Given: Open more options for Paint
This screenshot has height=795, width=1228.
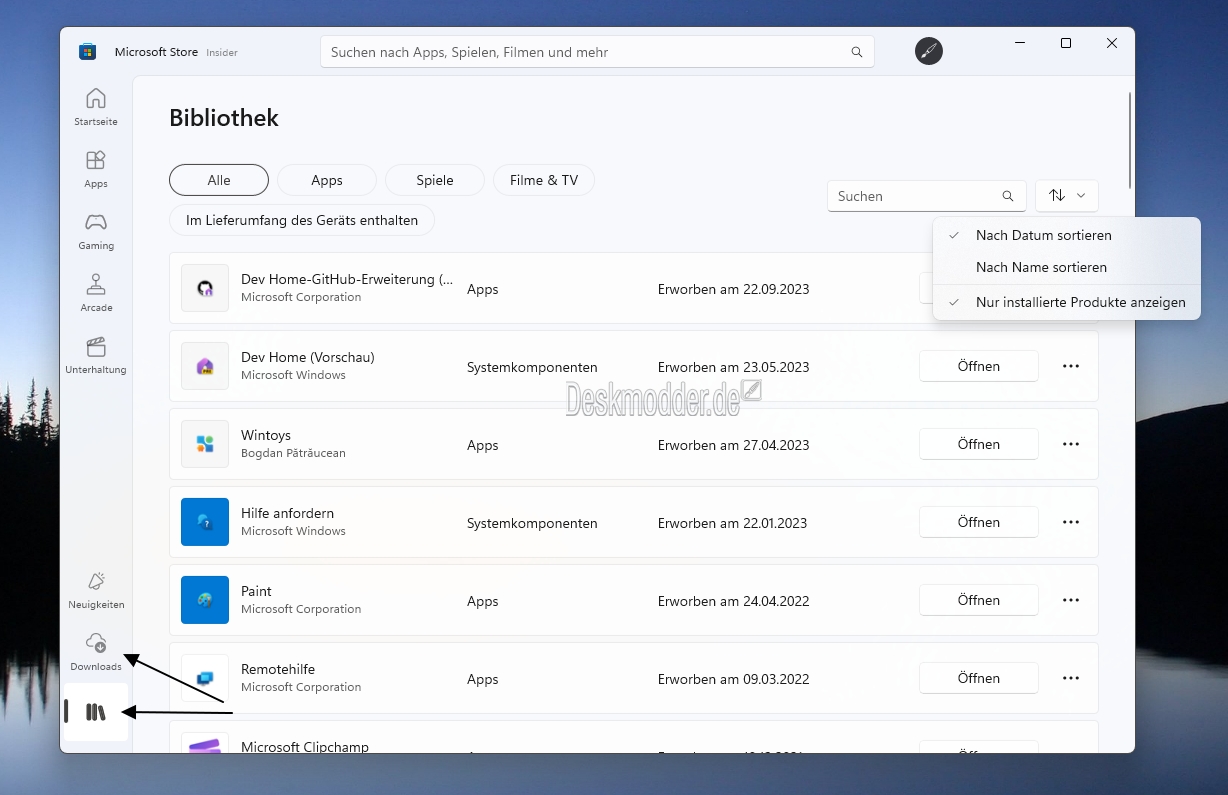Looking at the screenshot, I should click(1070, 600).
